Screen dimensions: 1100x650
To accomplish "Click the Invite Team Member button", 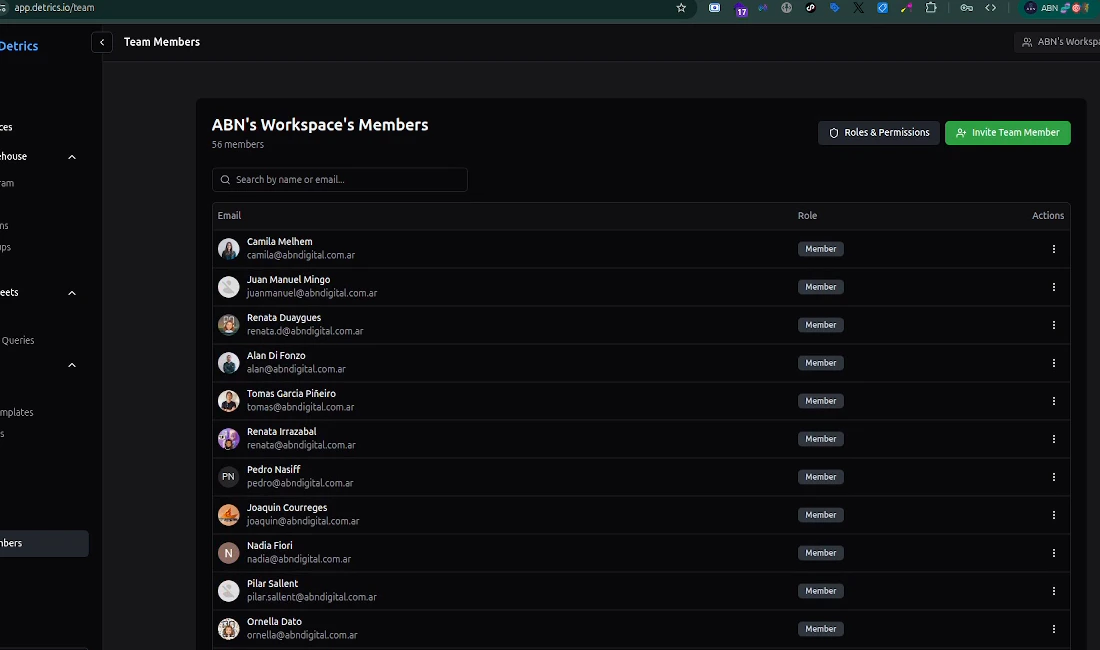I will [x=1008, y=132].
